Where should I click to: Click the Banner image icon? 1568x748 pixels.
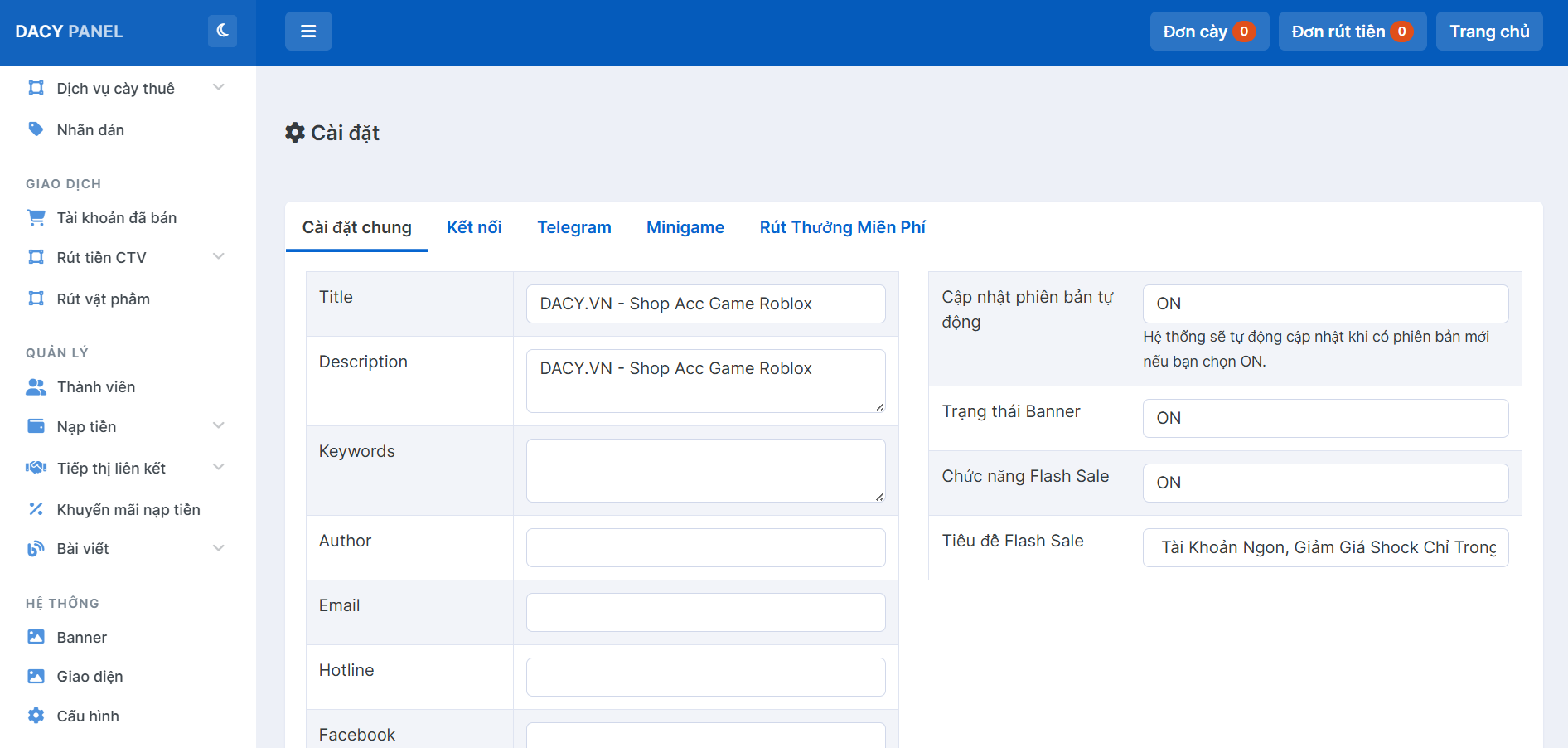pyautogui.click(x=36, y=637)
